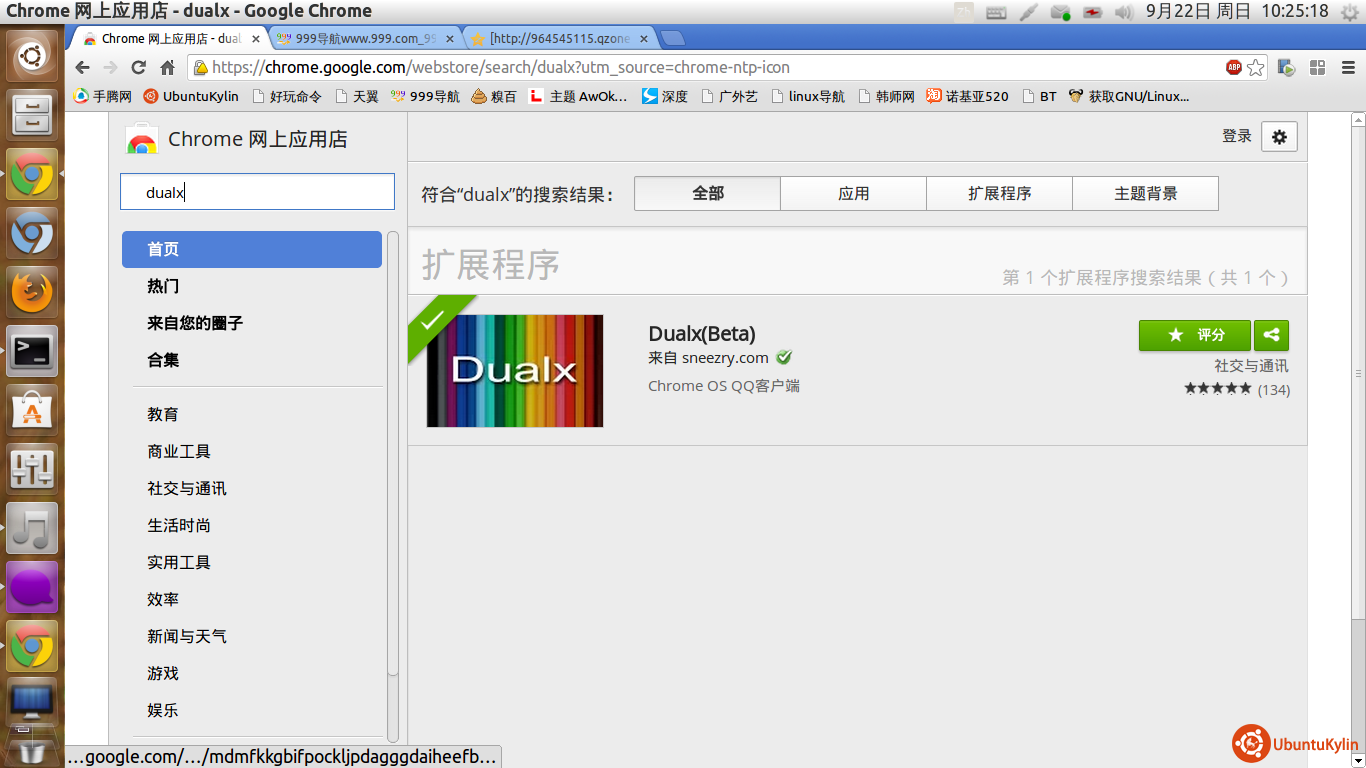Select 热门 in the left sidebar

163,286
